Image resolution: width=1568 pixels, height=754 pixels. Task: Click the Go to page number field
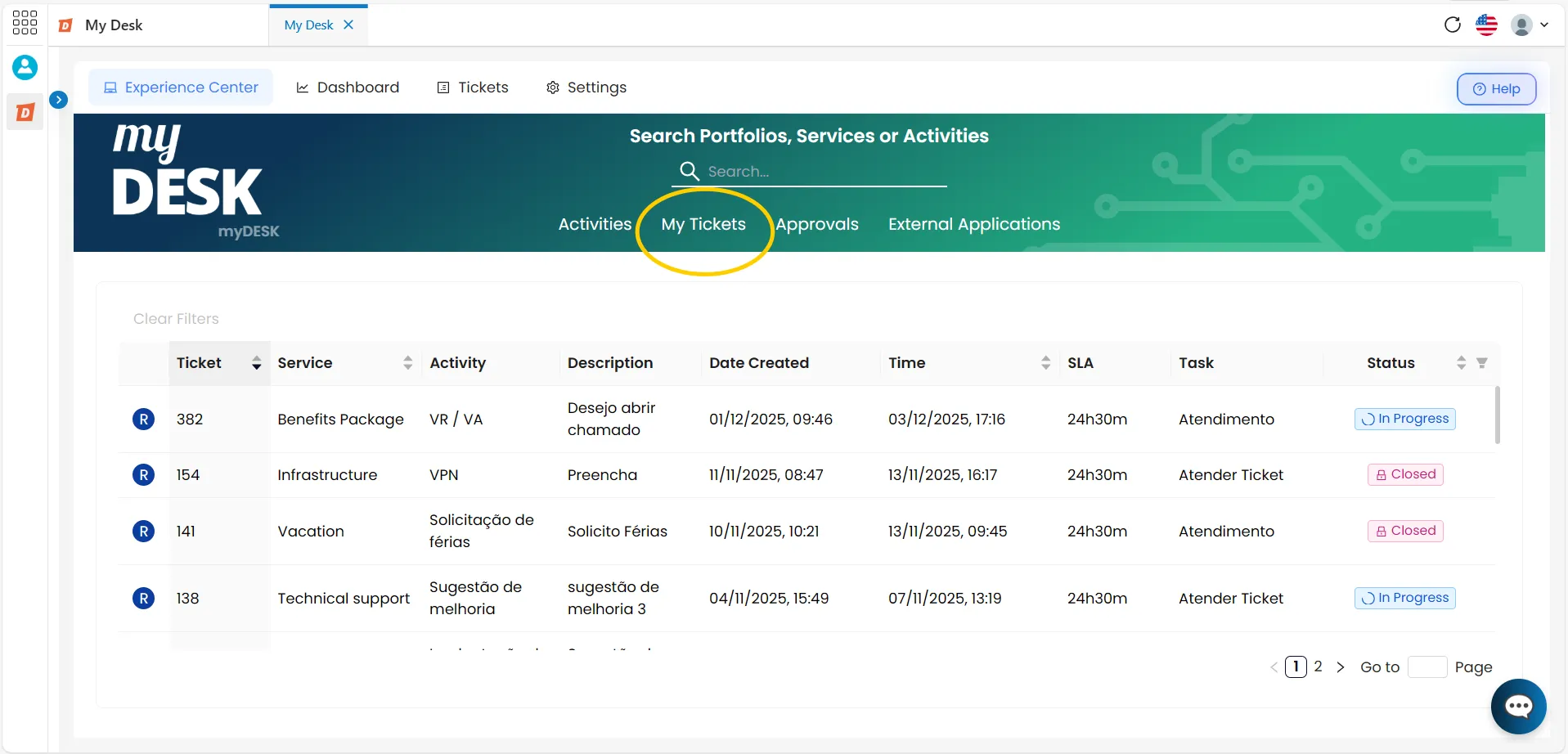click(x=1427, y=667)
